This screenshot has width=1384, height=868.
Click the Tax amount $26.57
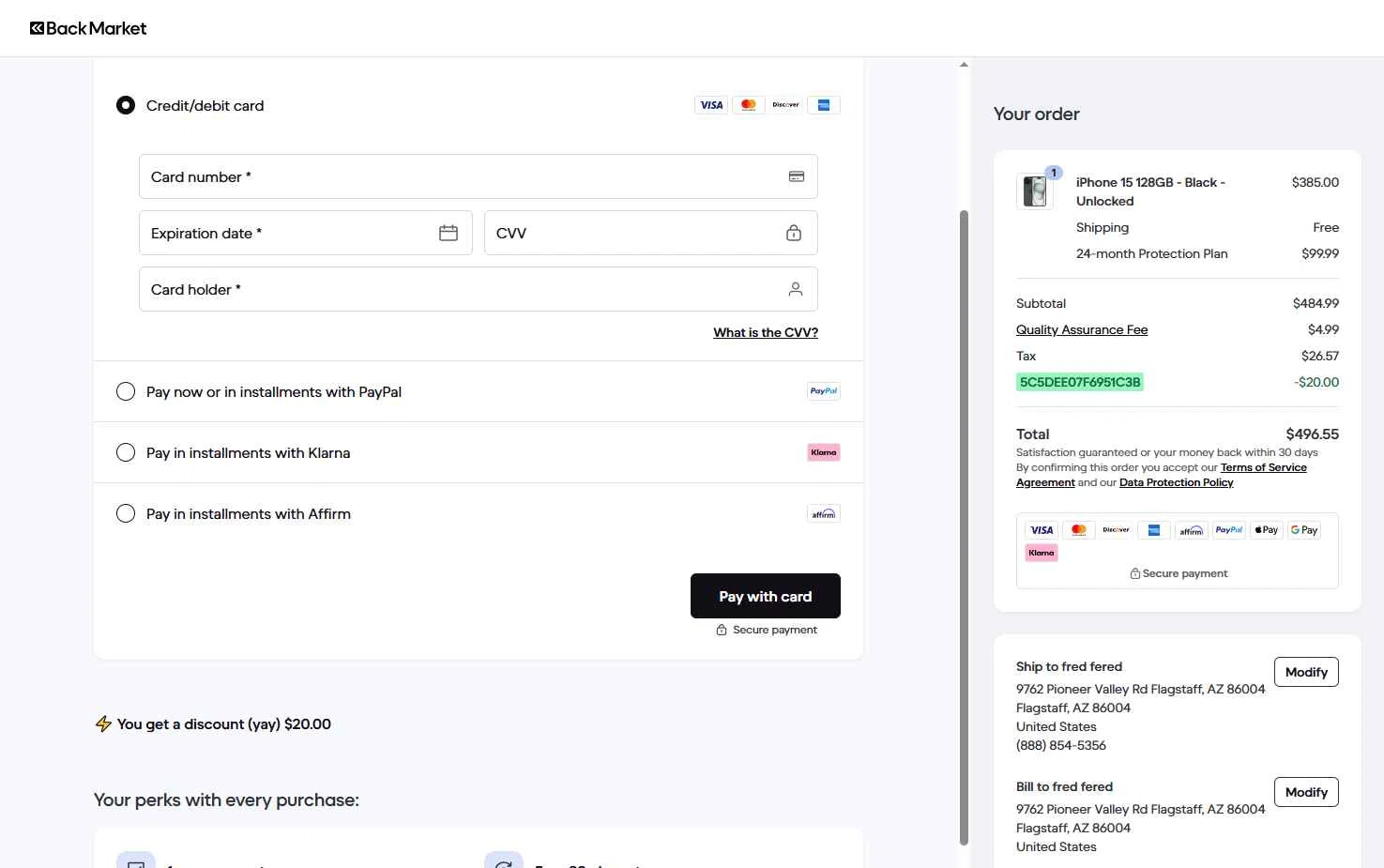[x=1320, y=356]
